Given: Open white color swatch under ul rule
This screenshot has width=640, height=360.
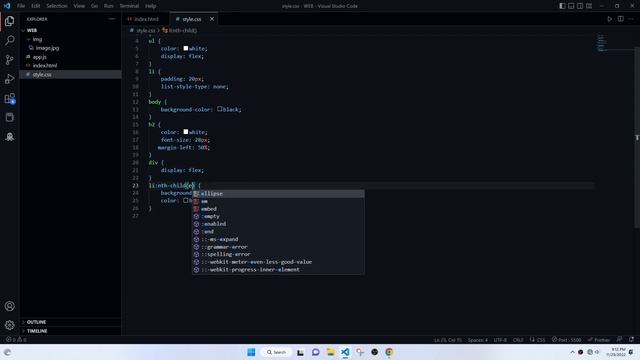Looking at the screenshot, I should coord(186,48).
